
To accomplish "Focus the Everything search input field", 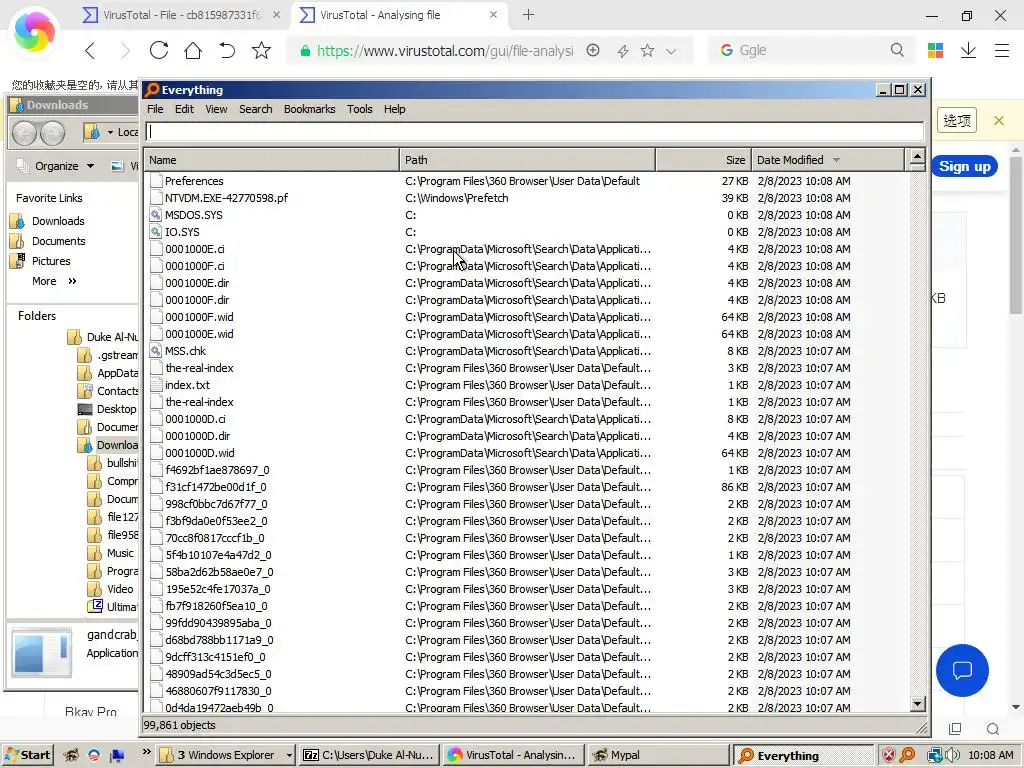I will pyautogui.click(x=535, y=131).
